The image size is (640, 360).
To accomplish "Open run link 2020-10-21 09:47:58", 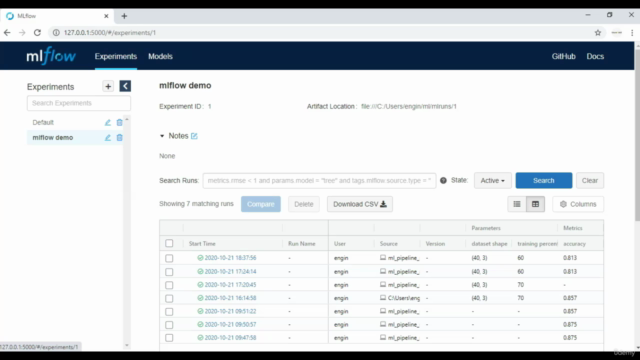I will tap(230, 338).
